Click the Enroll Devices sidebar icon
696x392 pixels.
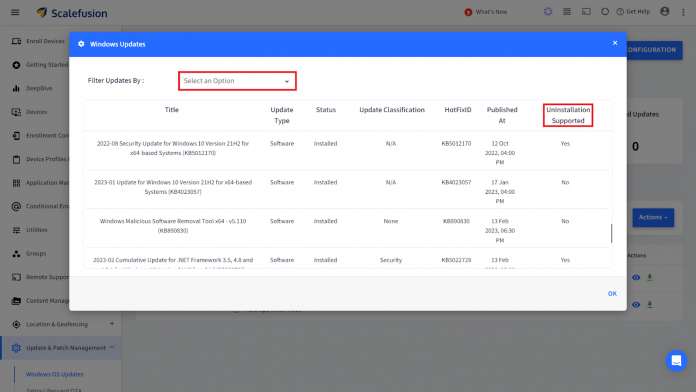pyautogui.click(x=16, y=41)
